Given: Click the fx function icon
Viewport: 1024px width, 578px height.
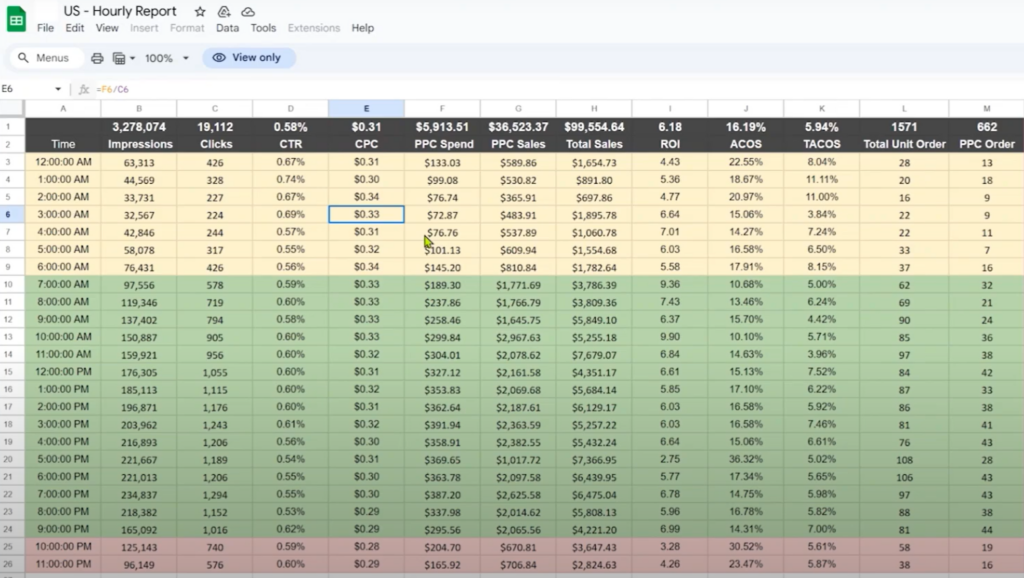Looking at the screenshot, I should [84, 89].
